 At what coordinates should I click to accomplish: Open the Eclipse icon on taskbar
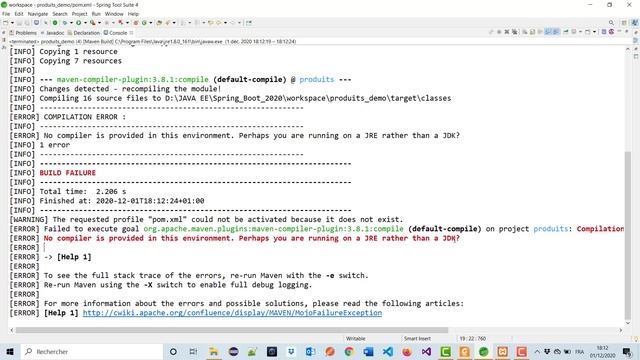tap(233, 351)
